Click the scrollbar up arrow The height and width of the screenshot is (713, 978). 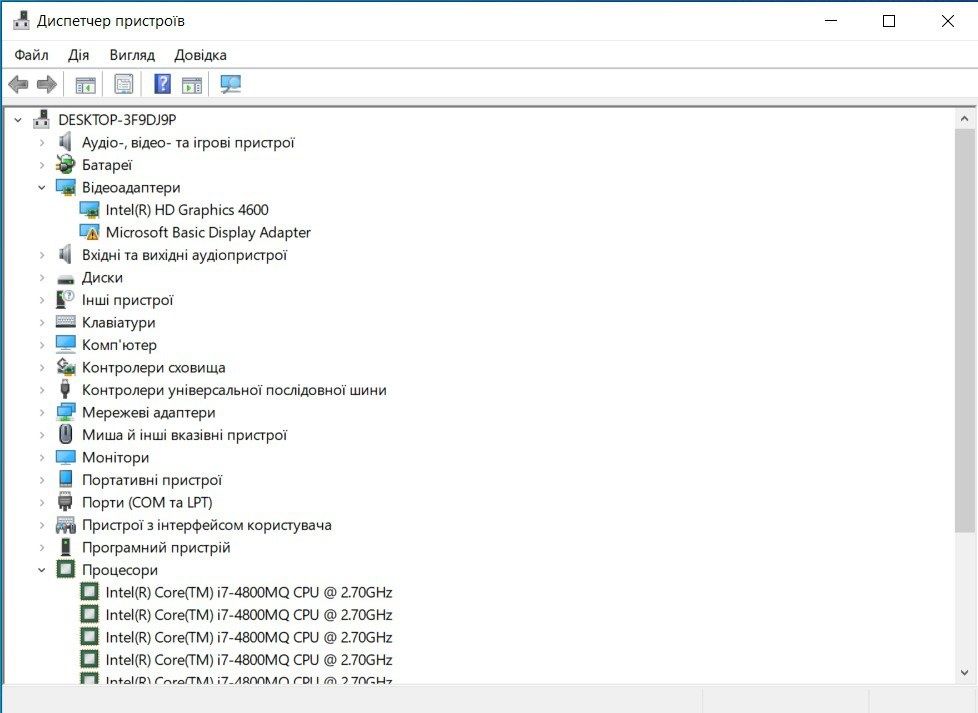coord(964,119)
